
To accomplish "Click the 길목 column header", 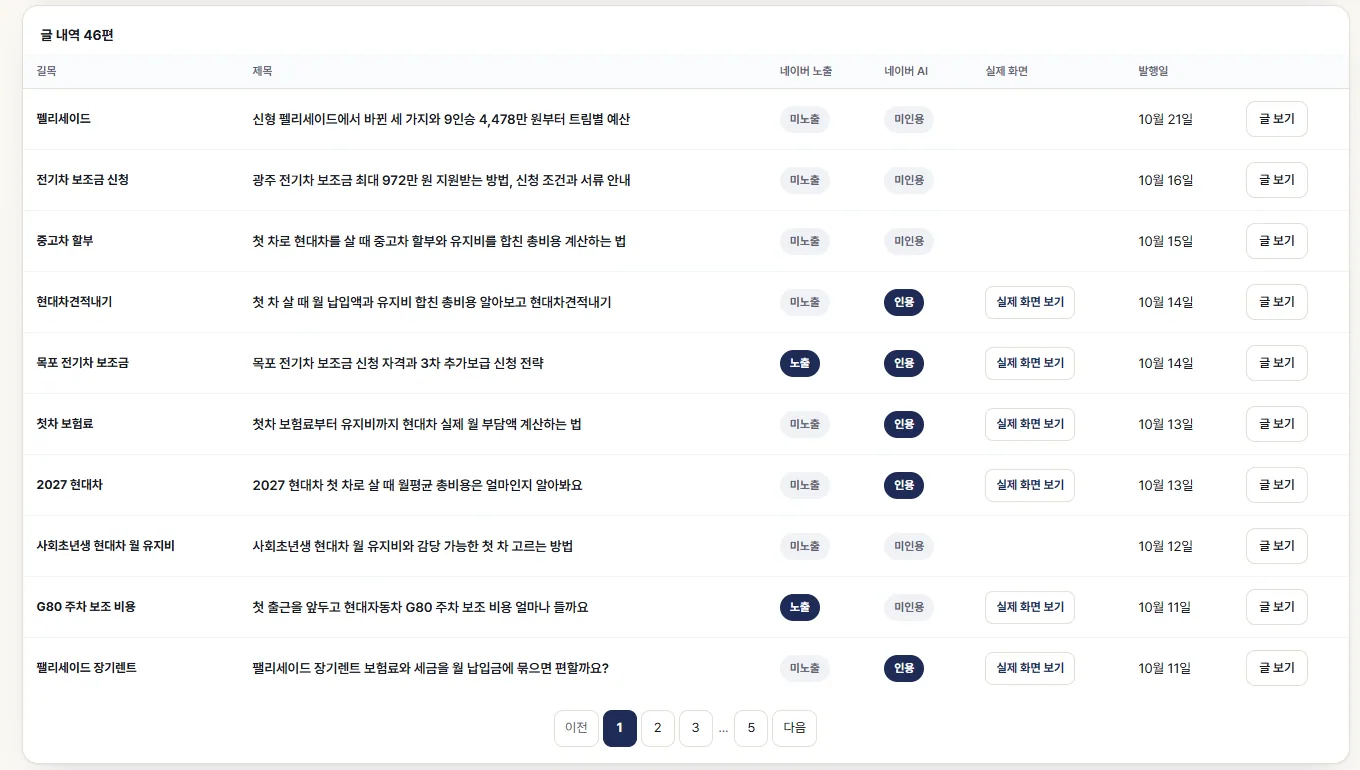I will pyautogui.click(x=46, y=71).
